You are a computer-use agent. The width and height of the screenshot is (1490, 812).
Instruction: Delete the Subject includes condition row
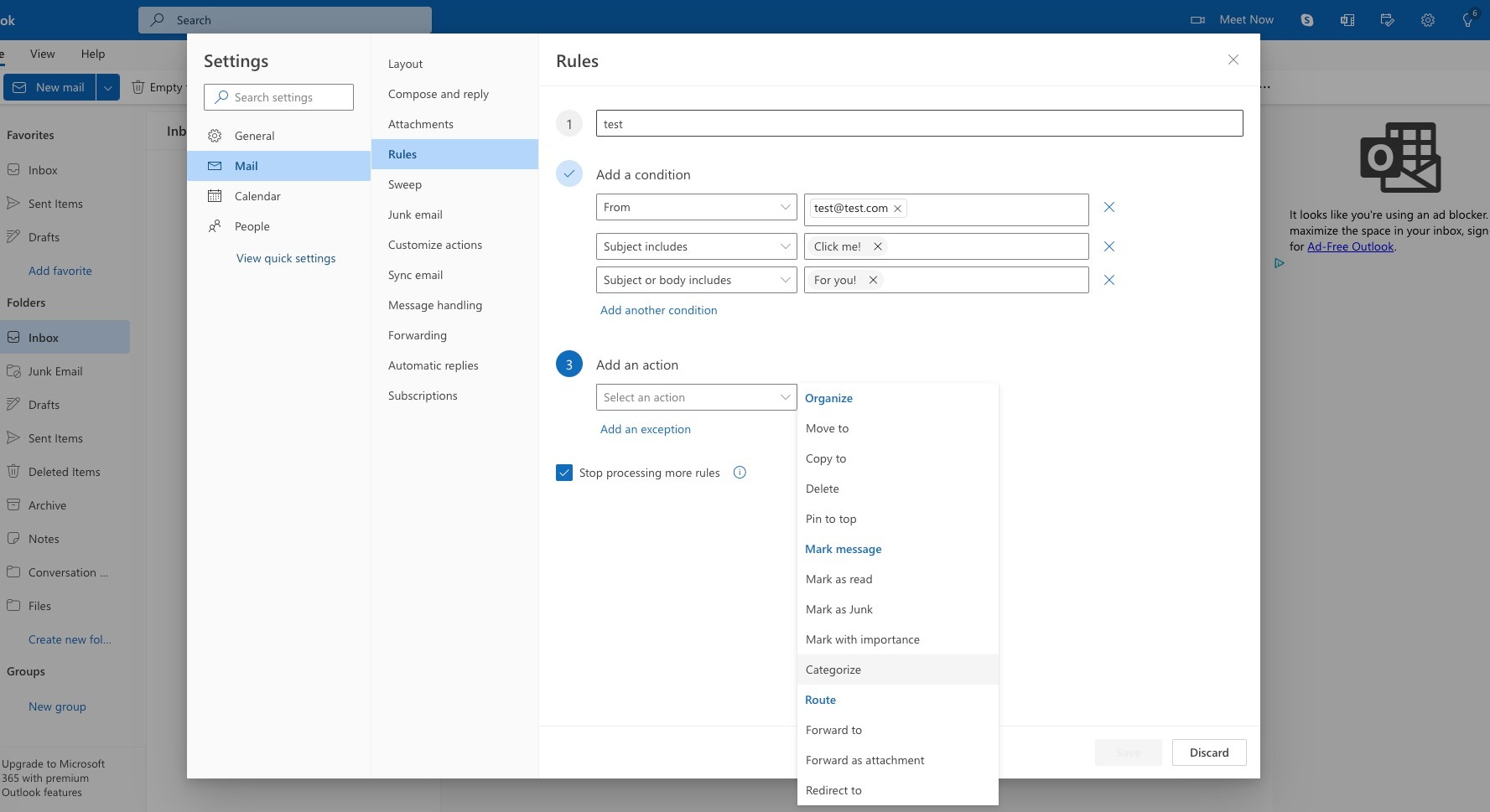point(1108,246)
